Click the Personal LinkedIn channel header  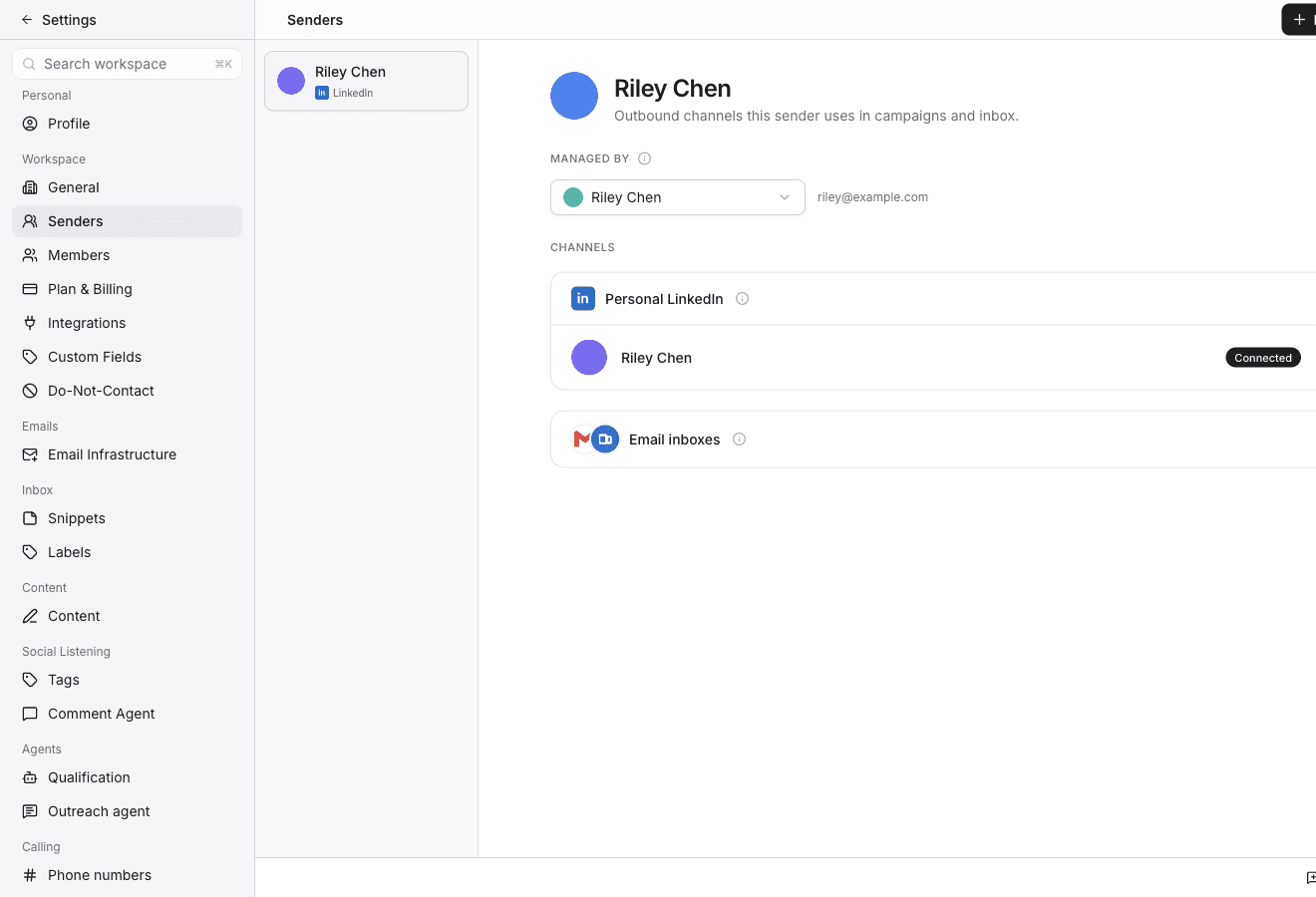(933, 299)
